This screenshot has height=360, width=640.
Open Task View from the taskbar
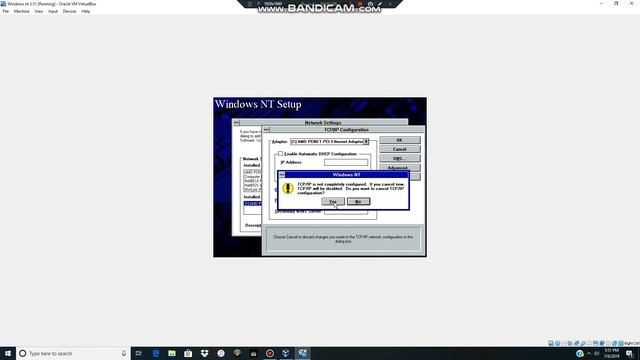(x=139, y=353)
